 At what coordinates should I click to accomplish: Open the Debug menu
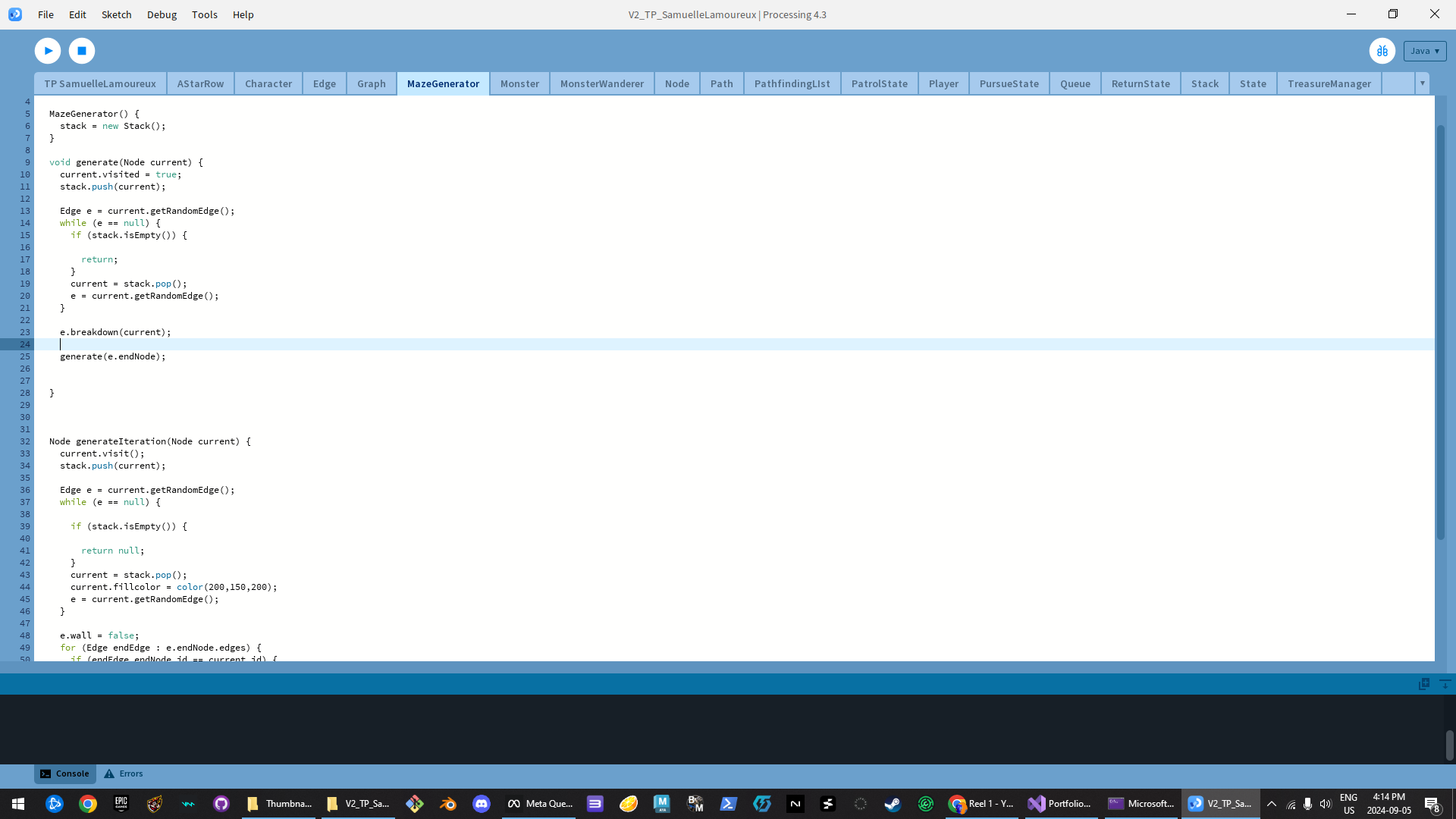click(162, 14)
